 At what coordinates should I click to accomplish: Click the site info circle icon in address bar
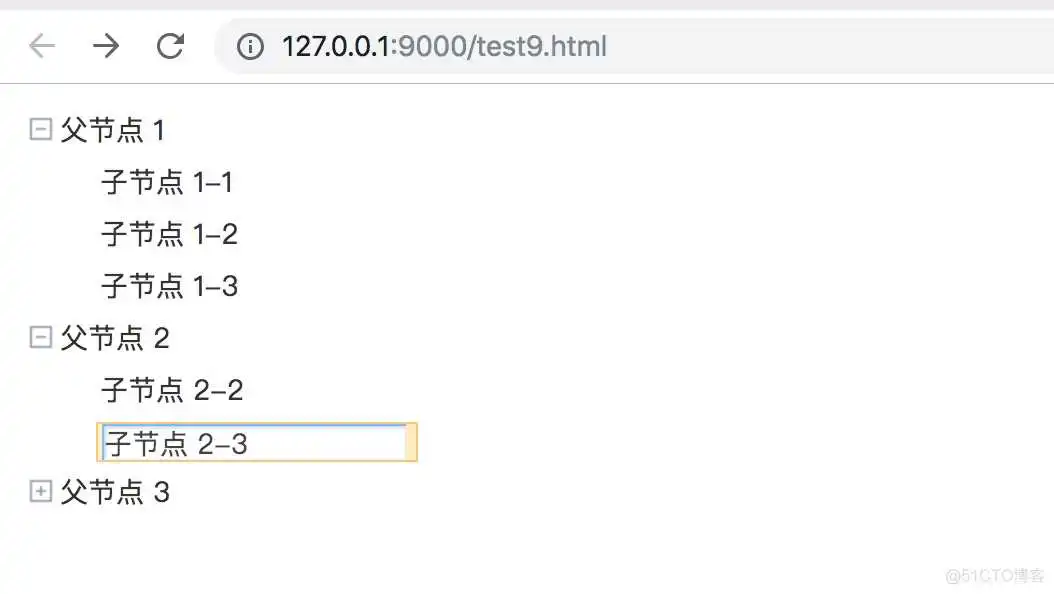click(249, 46)
